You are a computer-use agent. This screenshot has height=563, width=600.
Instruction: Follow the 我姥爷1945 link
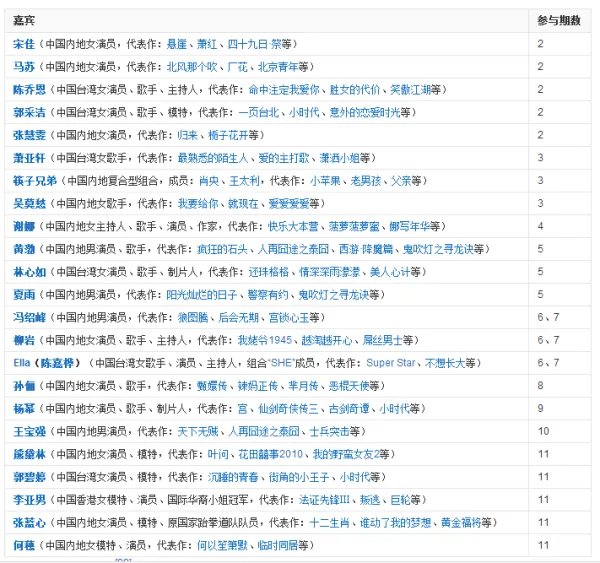[x=265, y=340]
